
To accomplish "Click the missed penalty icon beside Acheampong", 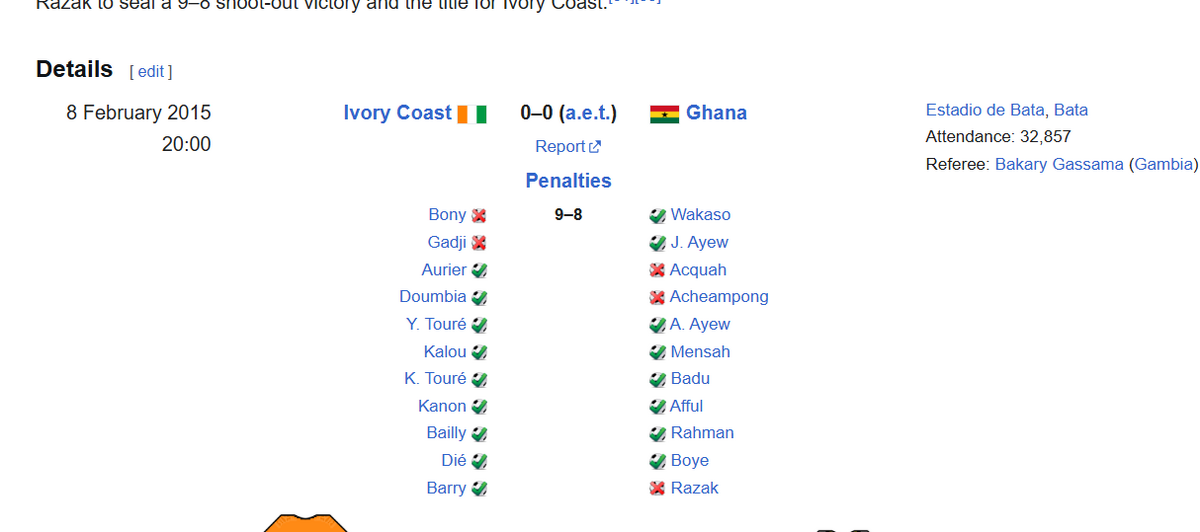I will pyautogui.click(x=657, y=297).
